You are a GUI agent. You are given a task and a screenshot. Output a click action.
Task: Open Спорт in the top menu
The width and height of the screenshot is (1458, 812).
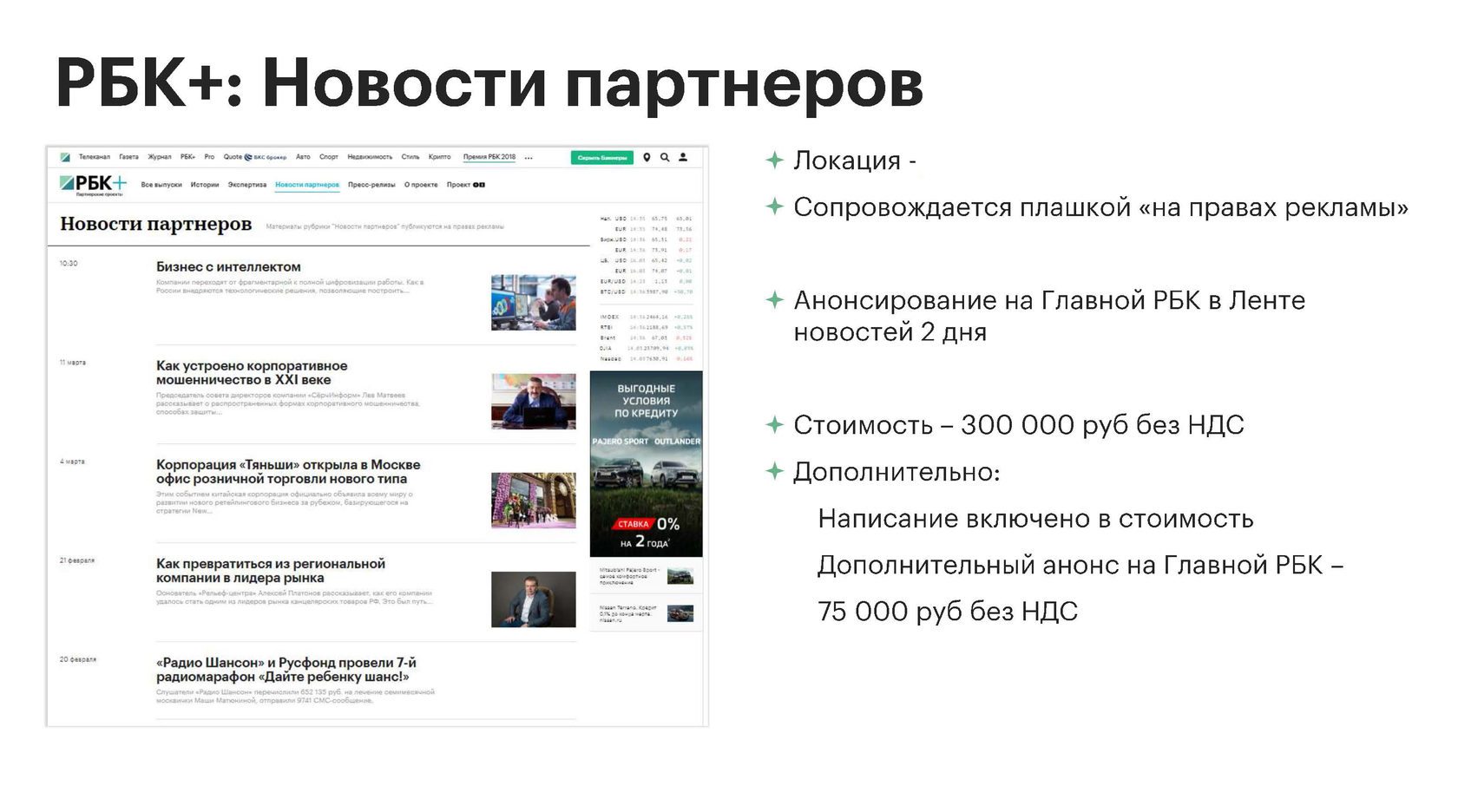coord(329,157)
